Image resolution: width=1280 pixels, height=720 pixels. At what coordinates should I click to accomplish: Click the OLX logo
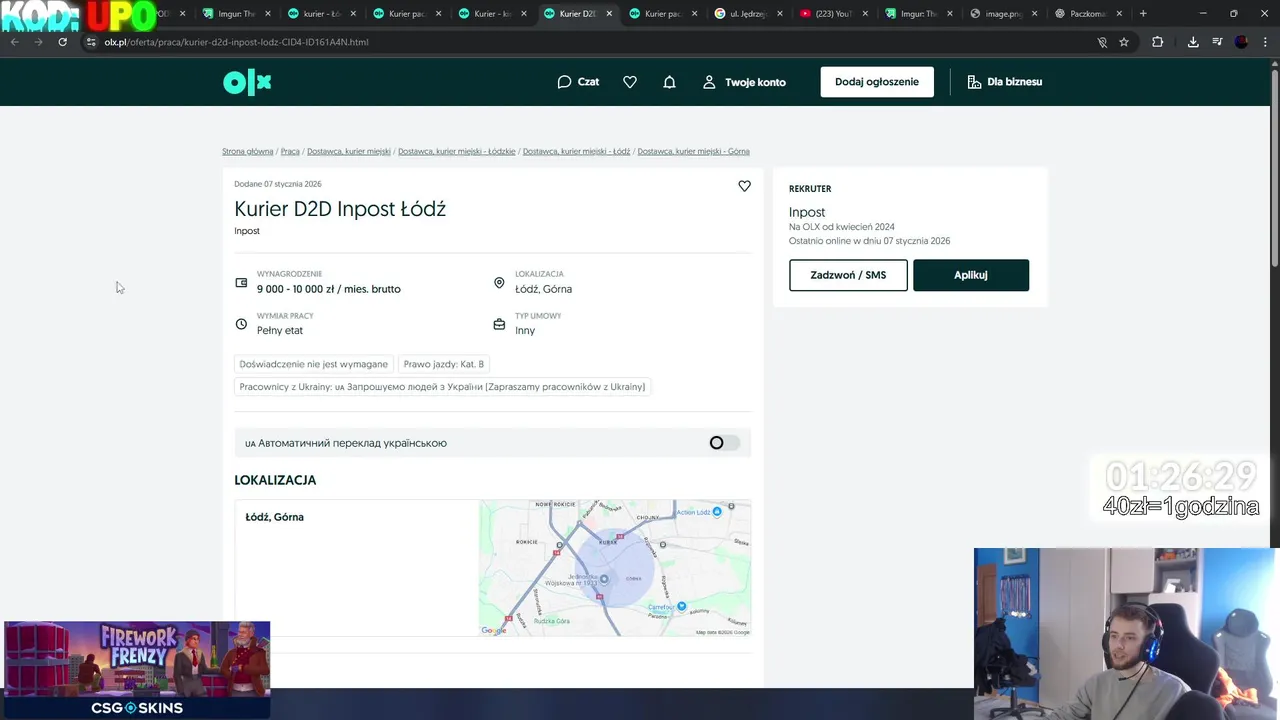point(247,82)
